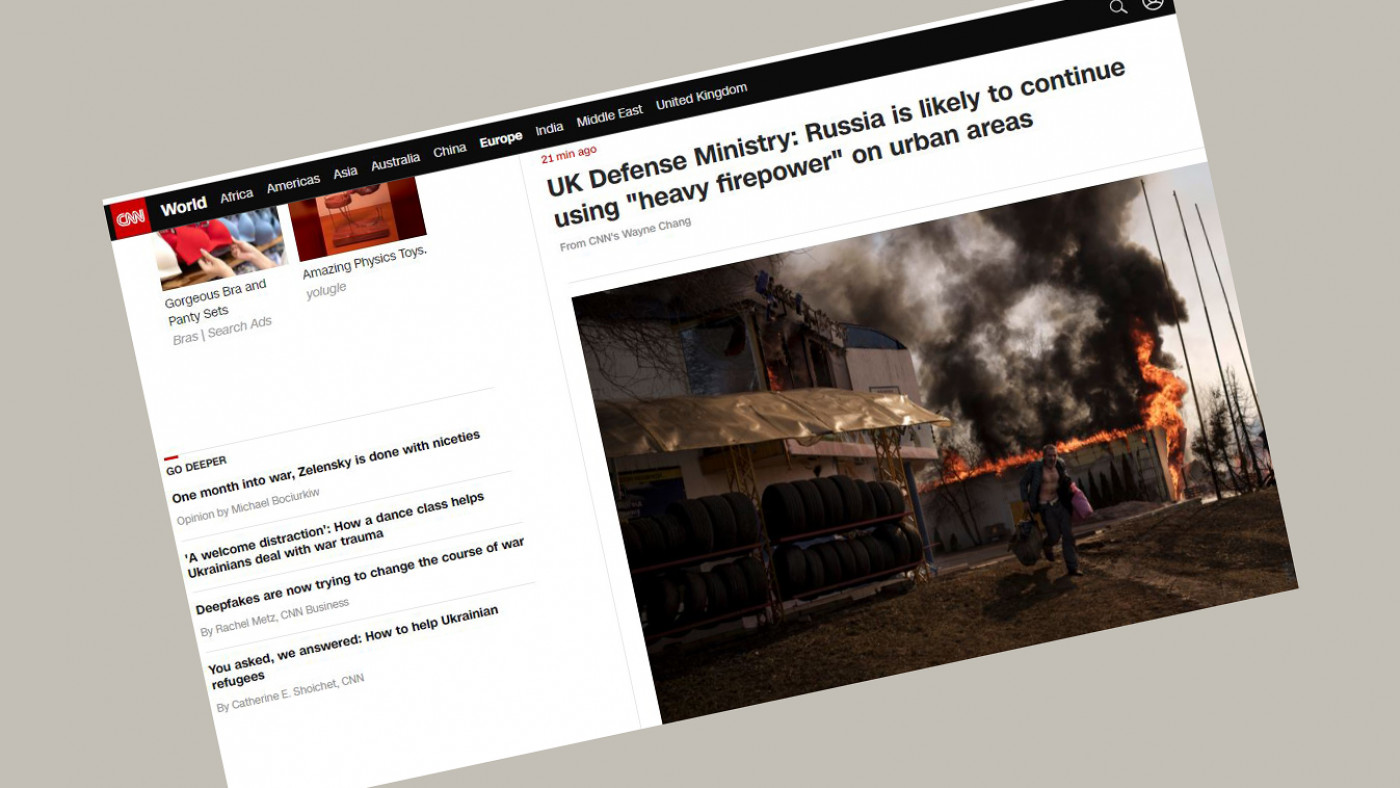Image resolution: width=1400 pixels, height=788 pixels.
Task: Go to the Americas section
Action: (293, 183)
